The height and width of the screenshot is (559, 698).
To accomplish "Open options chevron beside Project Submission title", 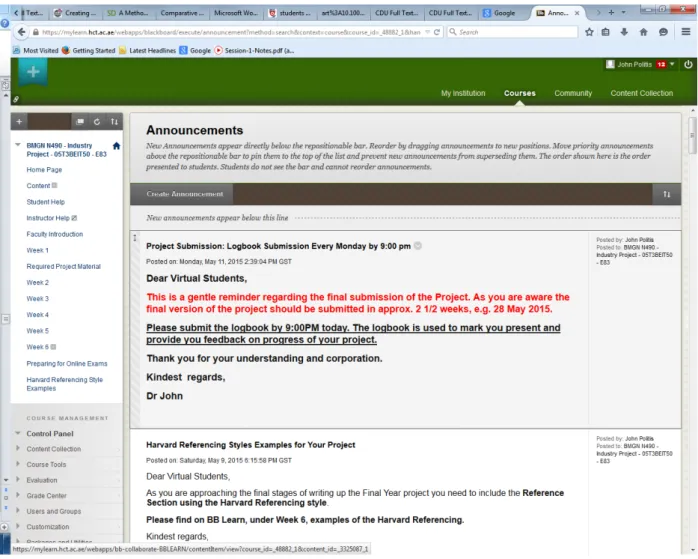I will click(x=418, y=246).
